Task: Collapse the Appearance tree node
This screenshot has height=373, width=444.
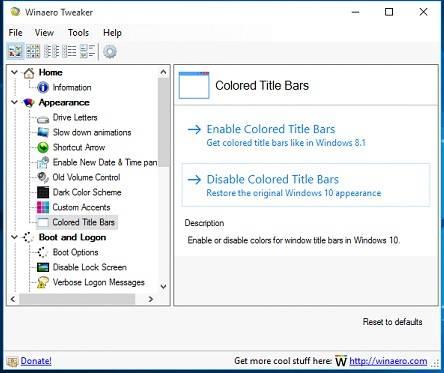Action: pyautogui.click(x=14, y=102)
